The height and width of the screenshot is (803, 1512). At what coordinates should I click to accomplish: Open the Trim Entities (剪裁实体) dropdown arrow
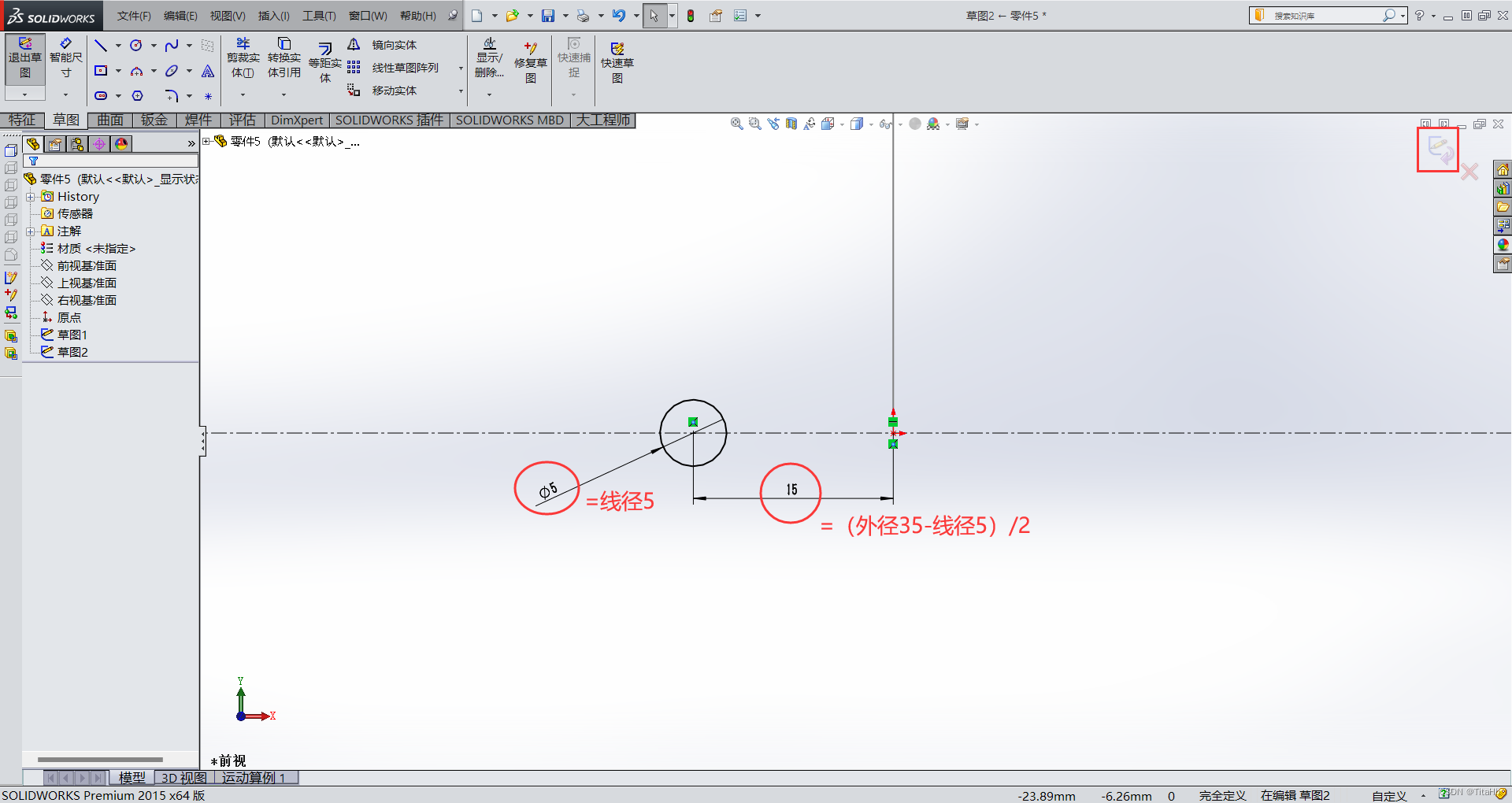(243, 95)
